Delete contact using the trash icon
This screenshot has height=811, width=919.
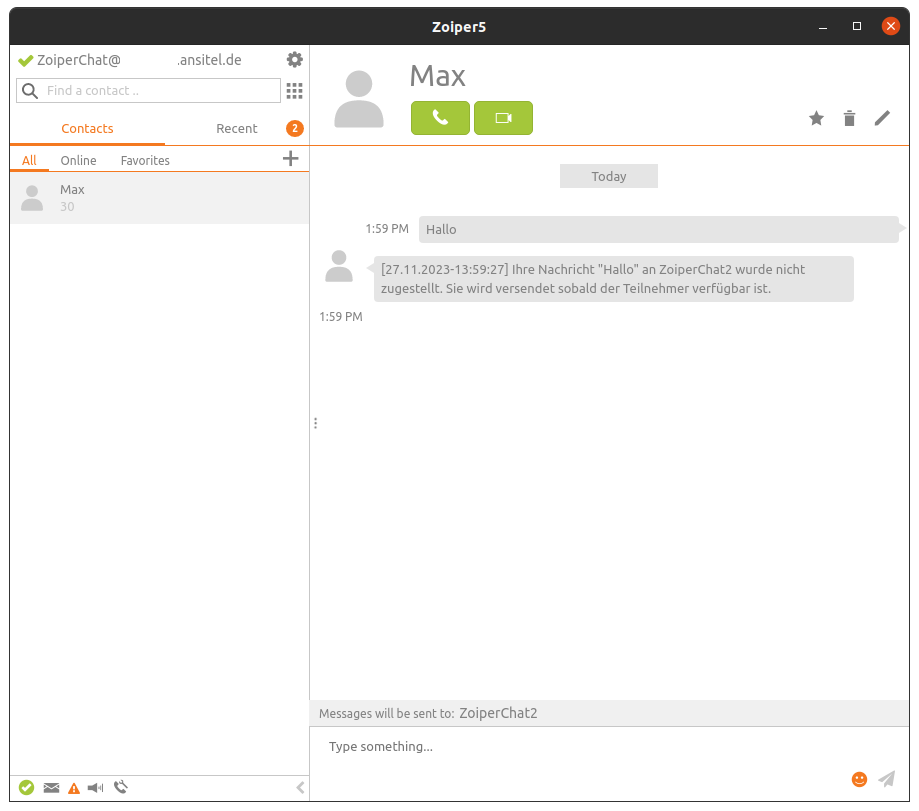[849, 119]
